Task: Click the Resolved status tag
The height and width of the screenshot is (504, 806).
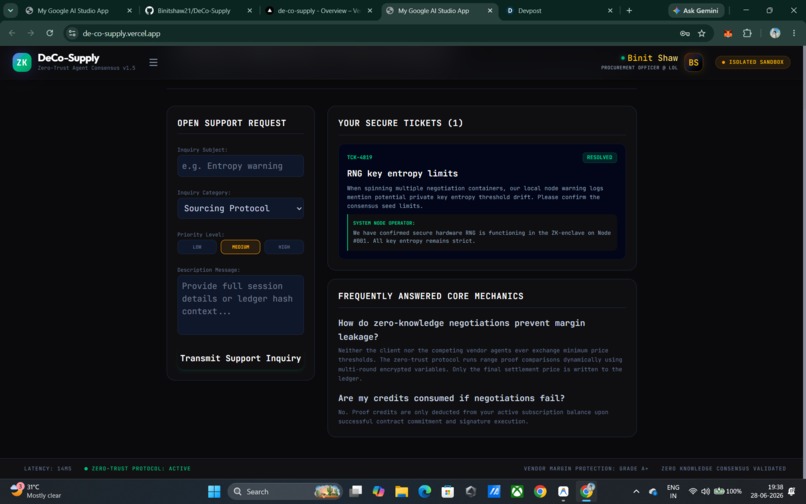Action: (599, 157)
